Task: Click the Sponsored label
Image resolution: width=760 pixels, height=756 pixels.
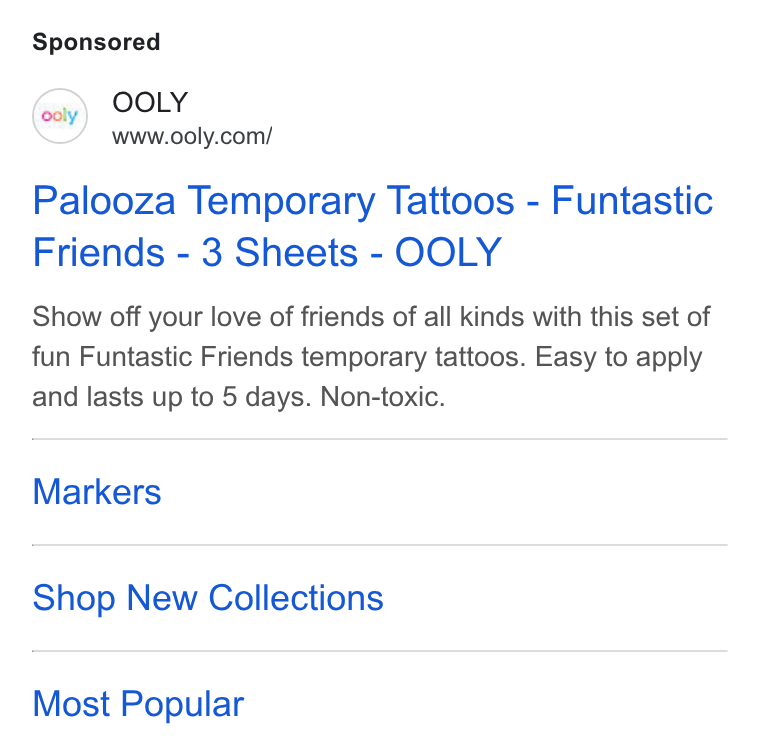Action: [96, 42]
